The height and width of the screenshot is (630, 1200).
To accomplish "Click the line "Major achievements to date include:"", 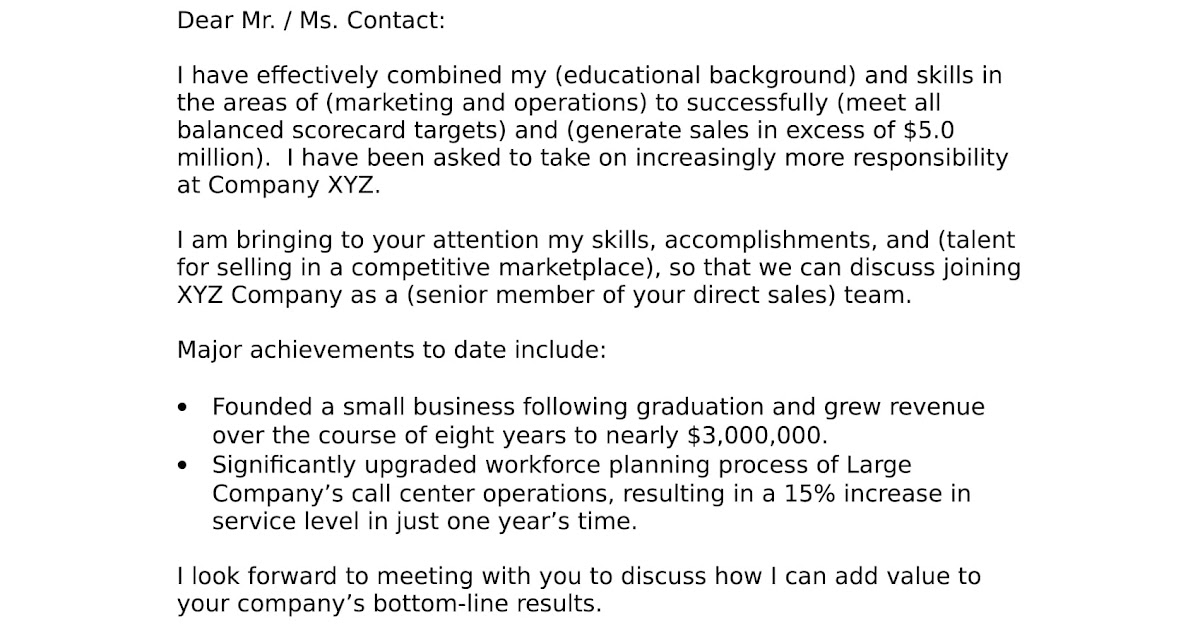I will click(391, 351).
